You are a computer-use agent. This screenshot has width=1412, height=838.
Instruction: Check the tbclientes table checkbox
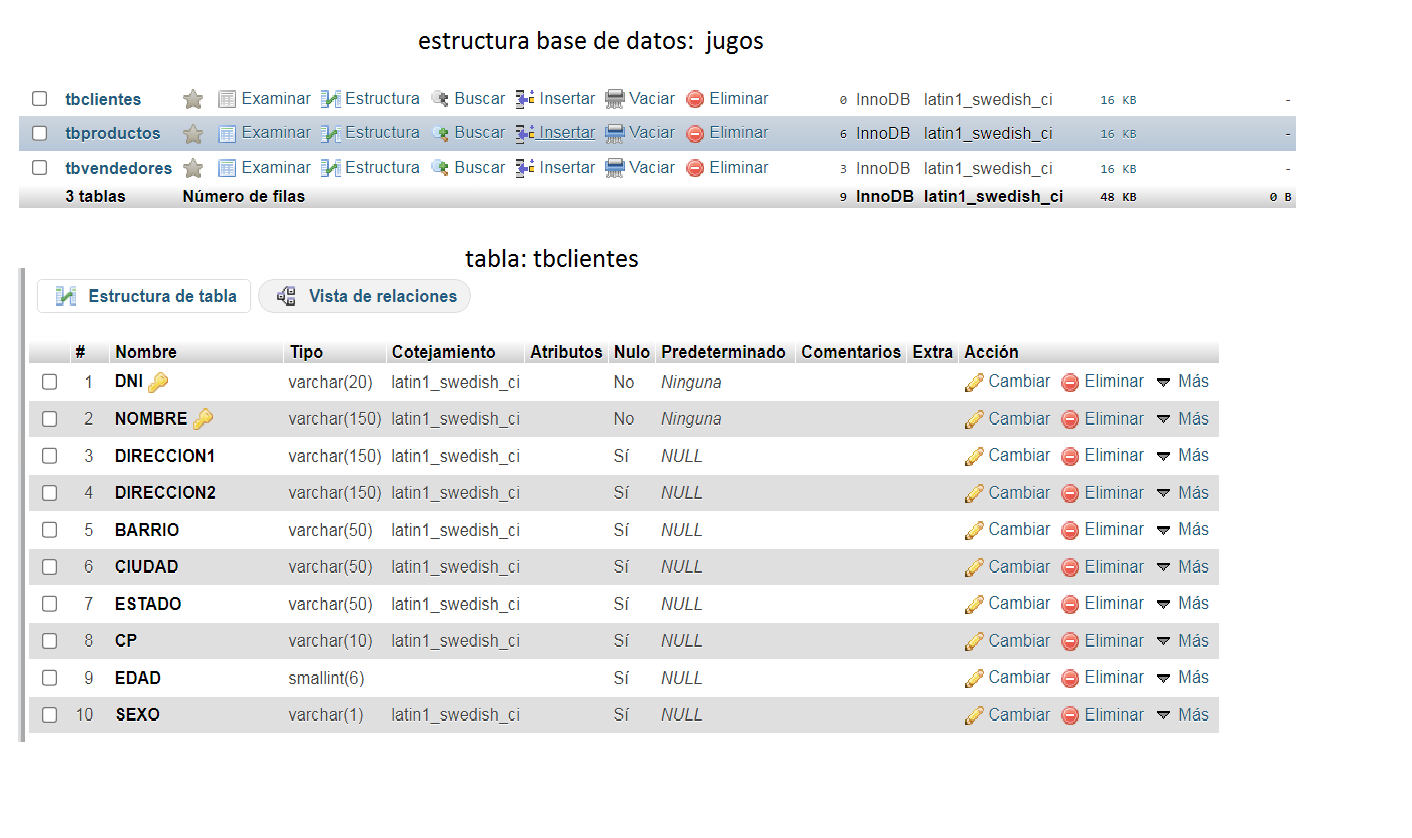point(40,99)
